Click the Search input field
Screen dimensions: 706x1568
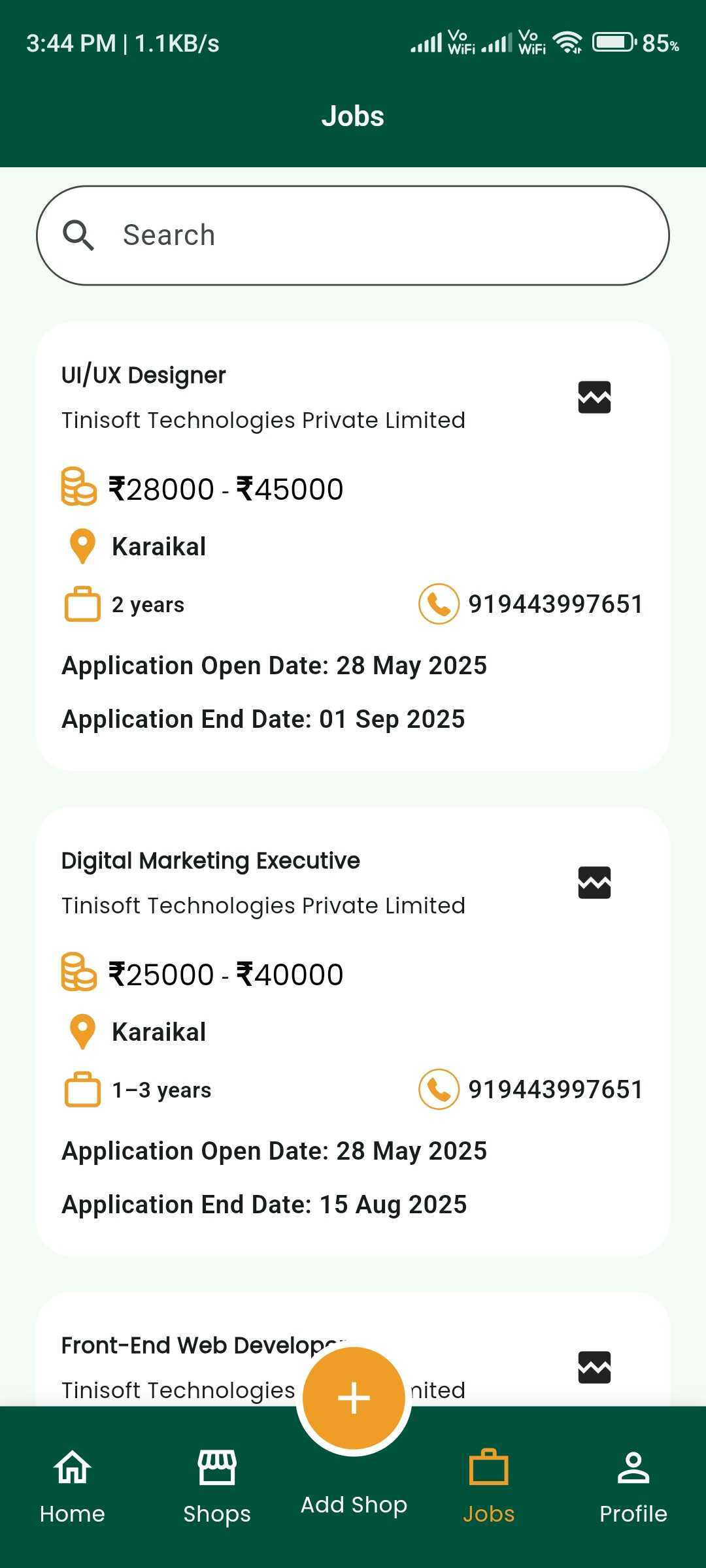379,235
